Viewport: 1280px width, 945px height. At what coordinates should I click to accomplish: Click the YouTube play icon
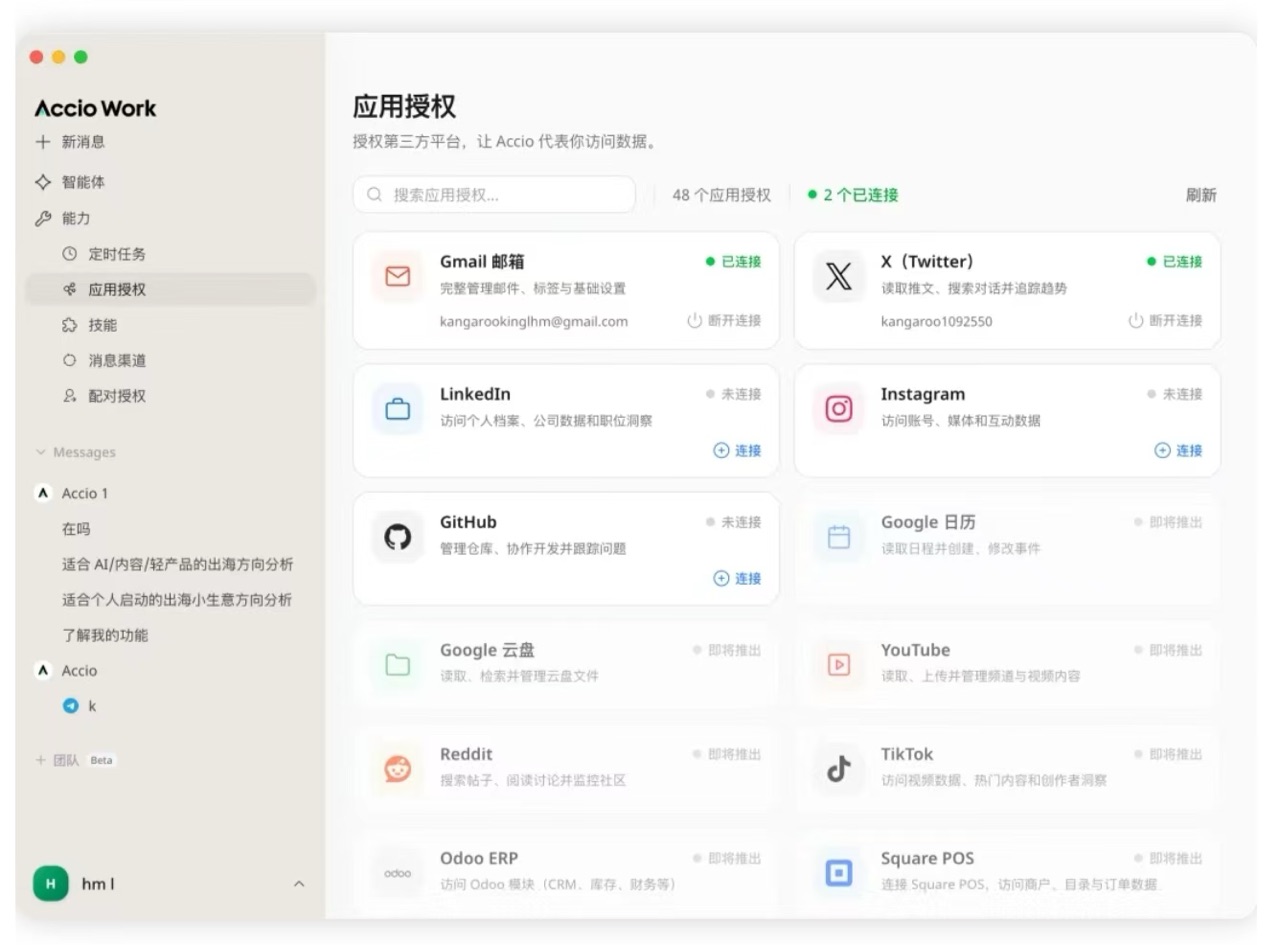tap(838, 665)
